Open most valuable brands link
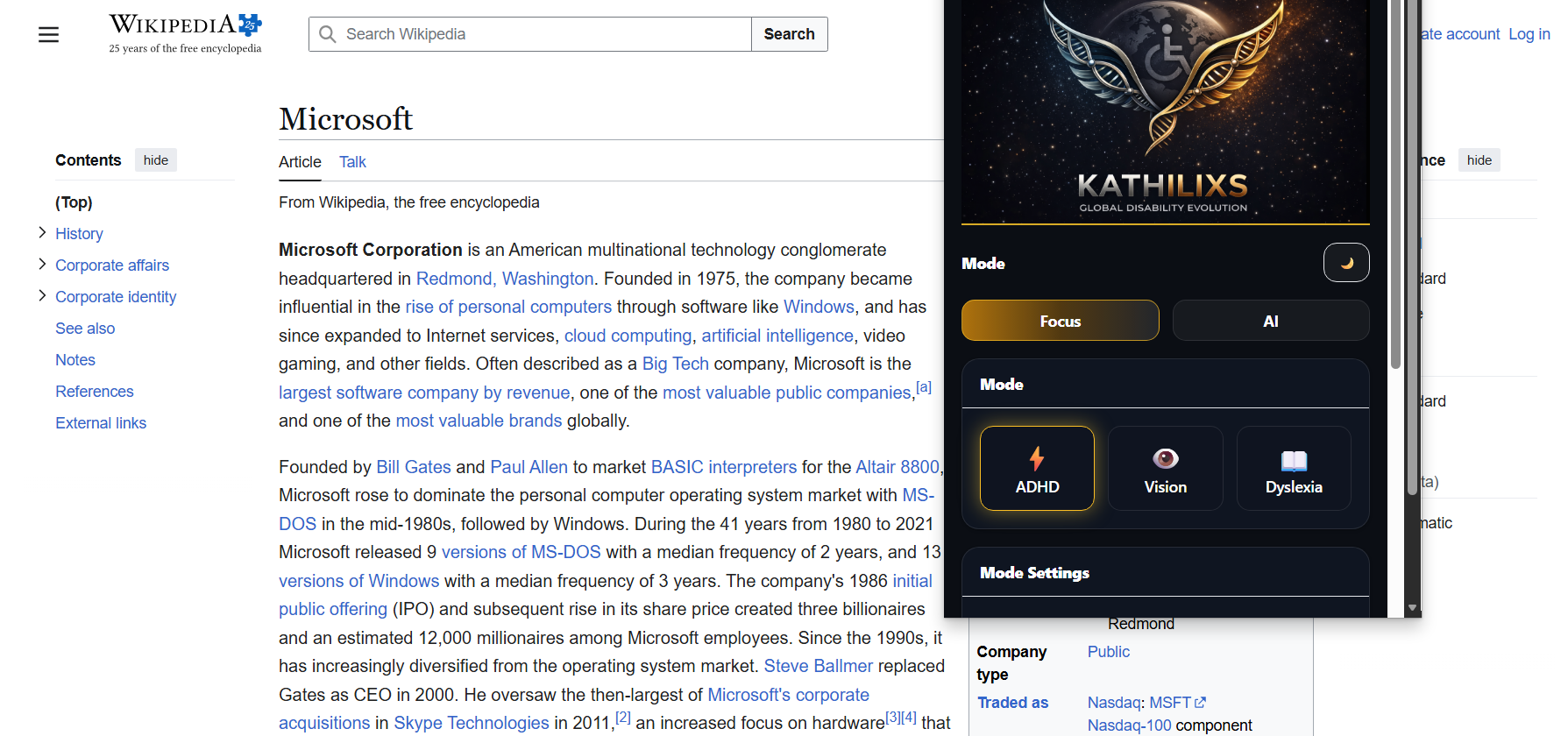The height and width of the screenshot is (736, 1568). click(x=479, y=421)
